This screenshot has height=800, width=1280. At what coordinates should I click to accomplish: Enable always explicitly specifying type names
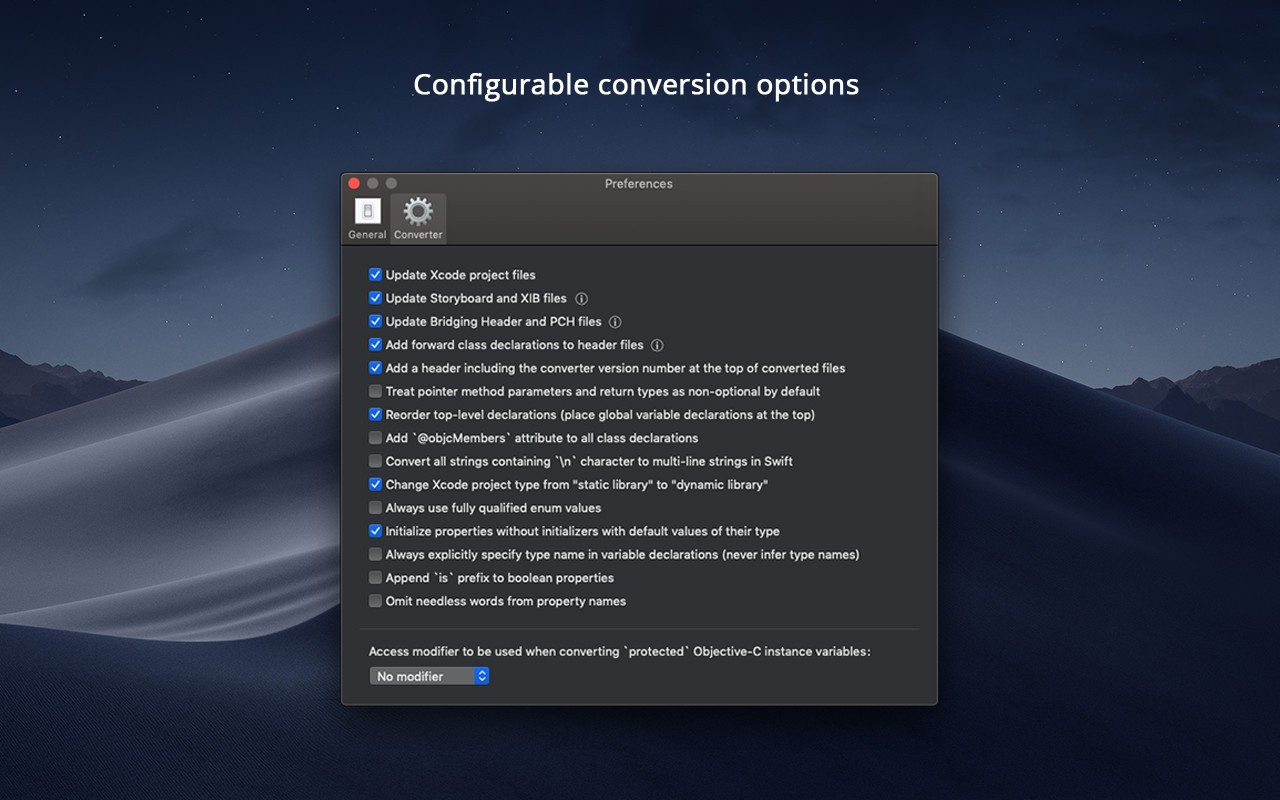coord(375,555)
